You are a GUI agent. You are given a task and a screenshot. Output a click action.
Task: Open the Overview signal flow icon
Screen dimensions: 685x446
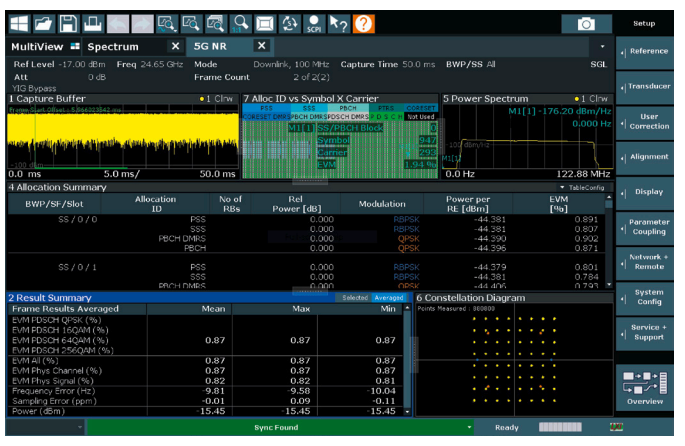point(645,388)
